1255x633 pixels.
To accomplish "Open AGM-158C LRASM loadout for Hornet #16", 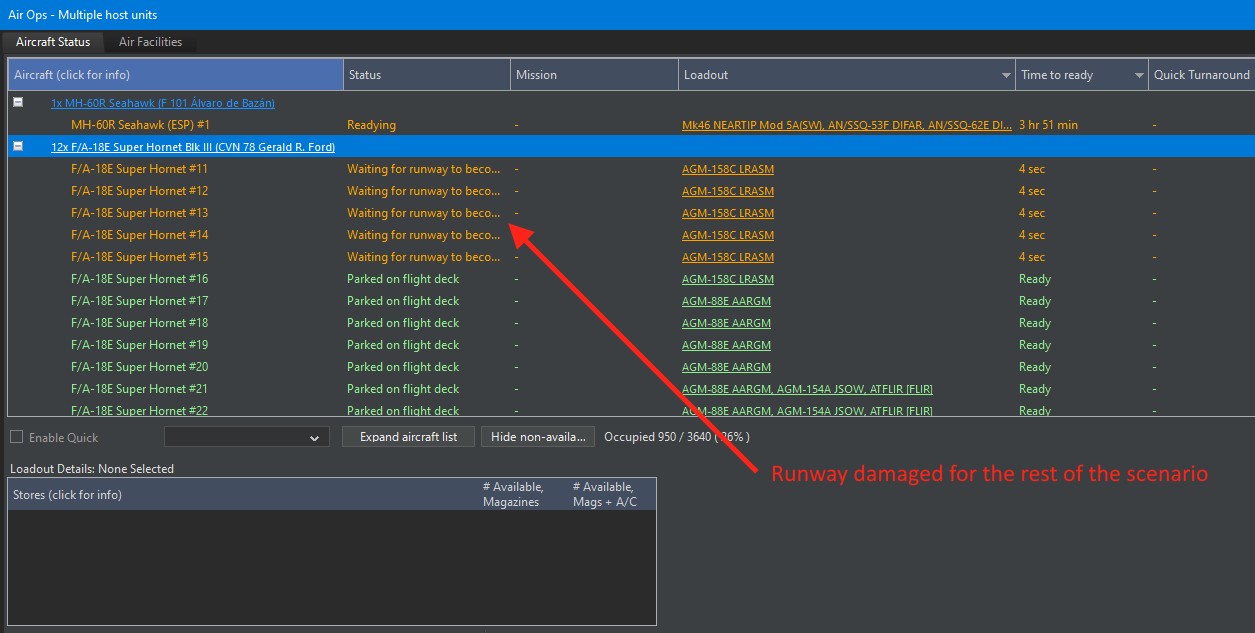I will pos(728,279).
